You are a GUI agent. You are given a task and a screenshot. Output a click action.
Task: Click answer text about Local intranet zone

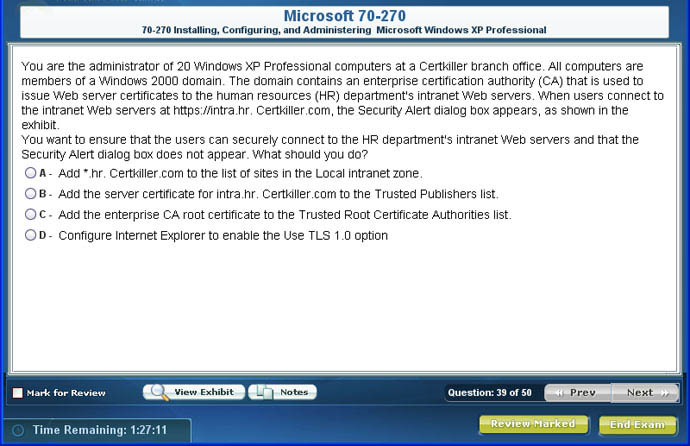point(240,173)
